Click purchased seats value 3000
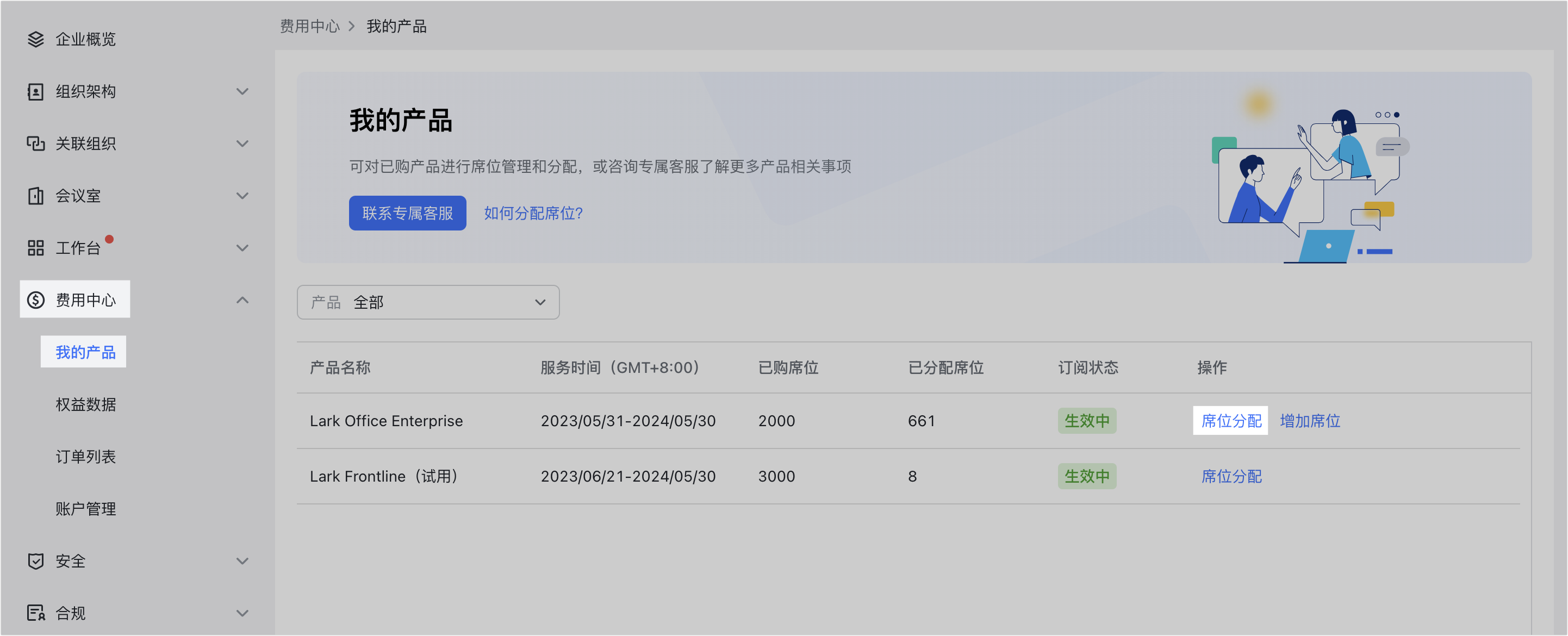This screenshot has height=636, width=1568. 776,476
